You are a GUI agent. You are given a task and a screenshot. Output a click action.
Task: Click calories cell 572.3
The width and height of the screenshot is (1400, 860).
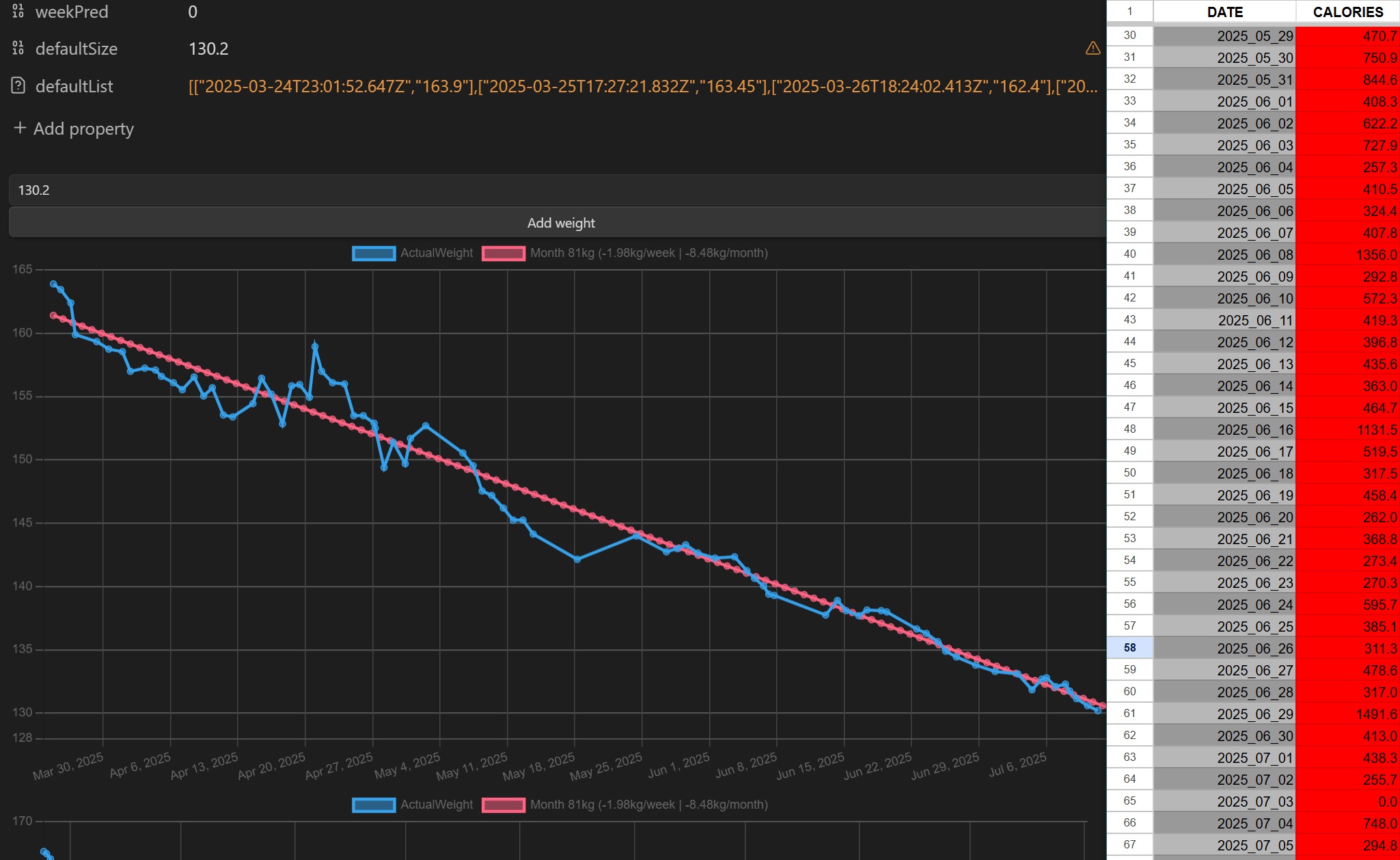point(1347,298)
